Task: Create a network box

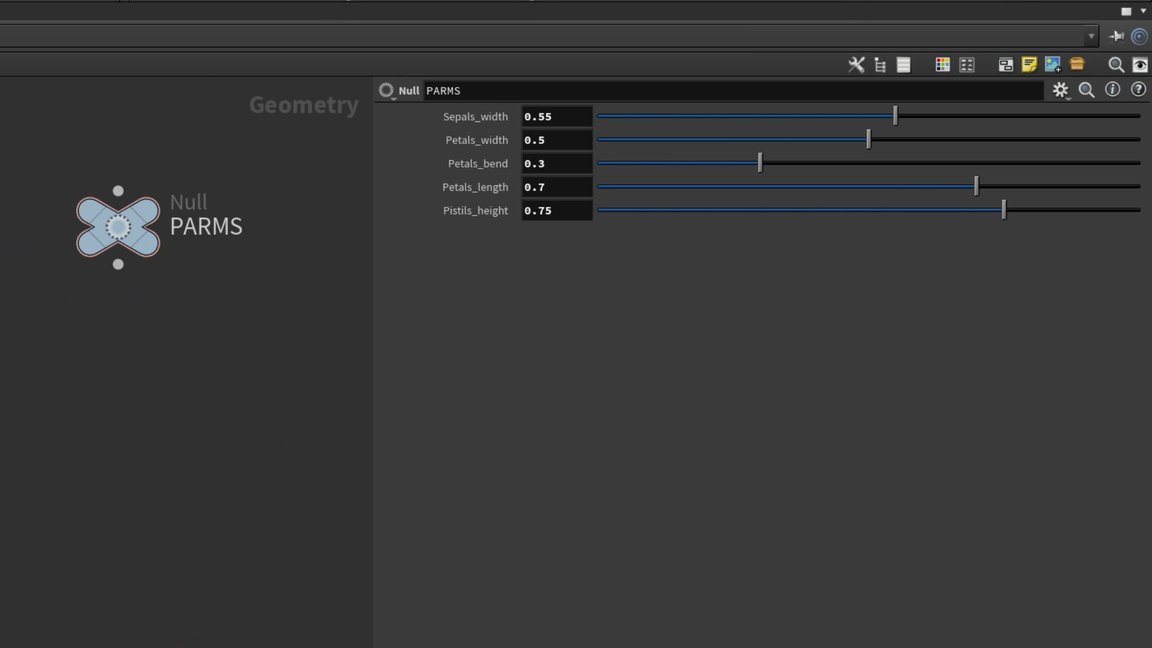Action: (1005, 65)
